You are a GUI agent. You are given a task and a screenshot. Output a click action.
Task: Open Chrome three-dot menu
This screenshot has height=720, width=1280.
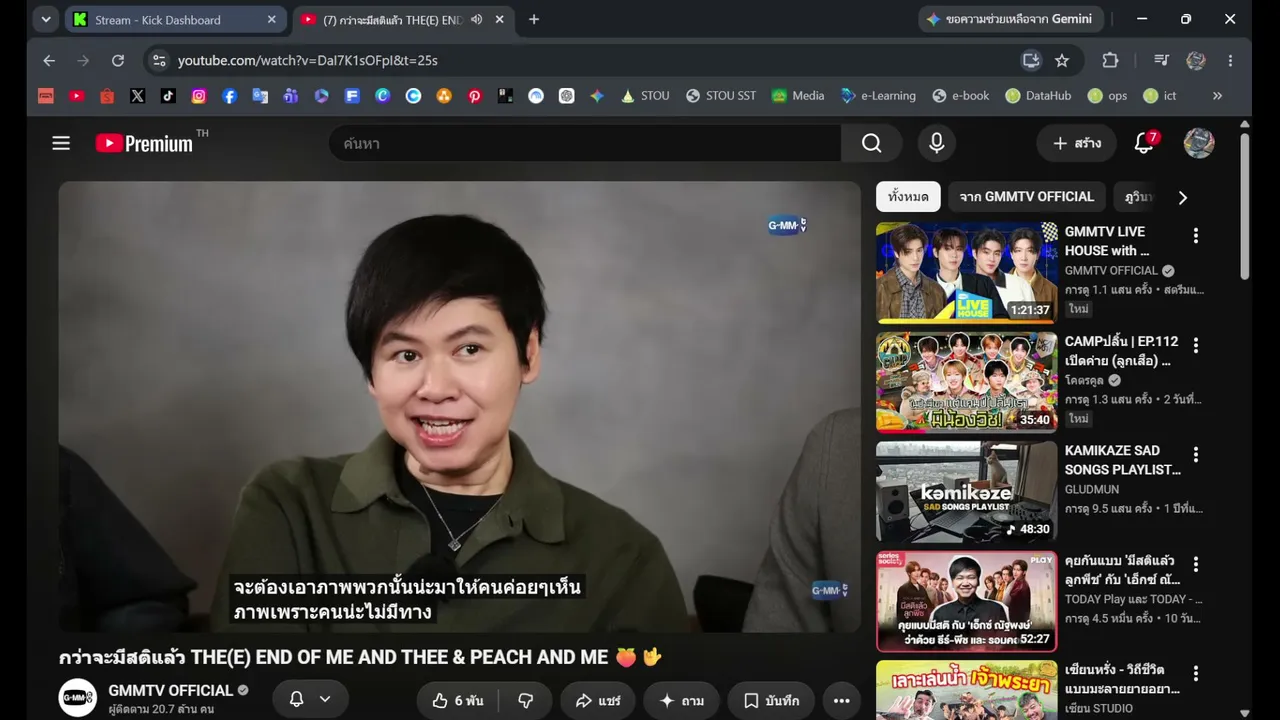point(1230,60)
